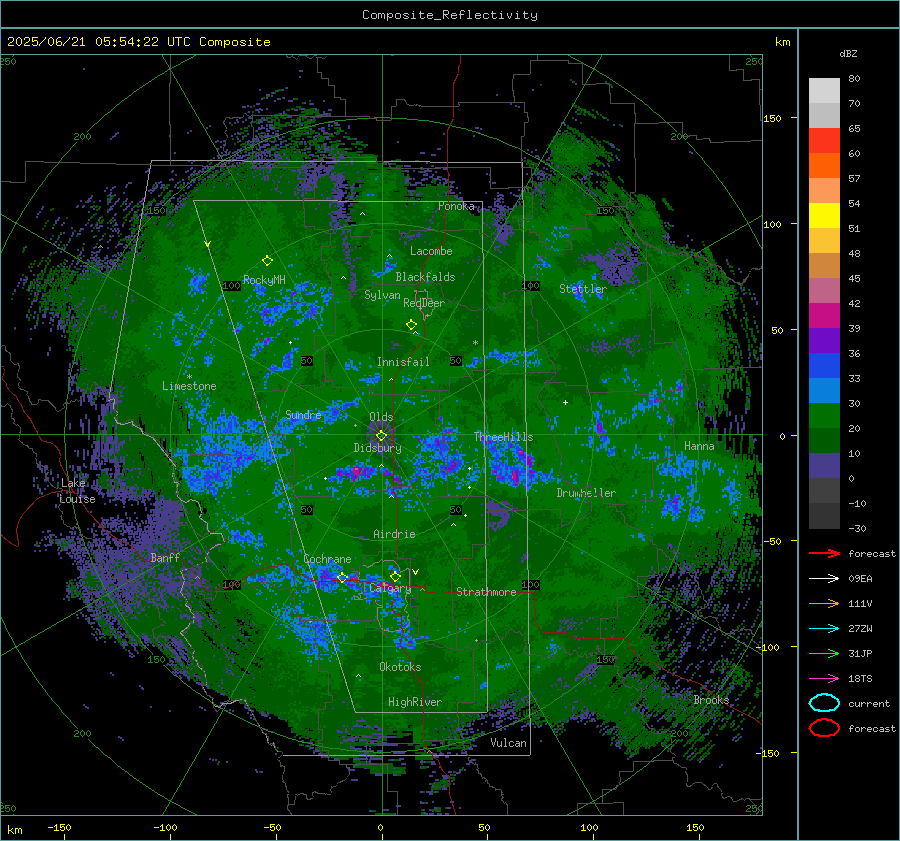Click the magenta 39-42 dBZ color swatch
The image size is (900, 841).
coord(824,316)
